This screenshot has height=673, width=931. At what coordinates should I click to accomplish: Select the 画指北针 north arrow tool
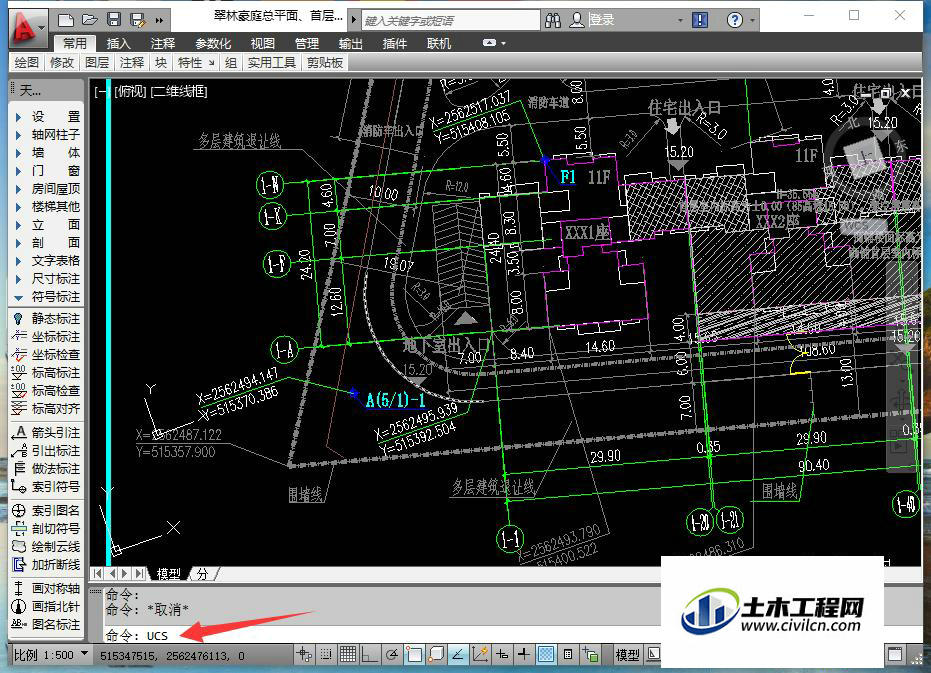47,606
